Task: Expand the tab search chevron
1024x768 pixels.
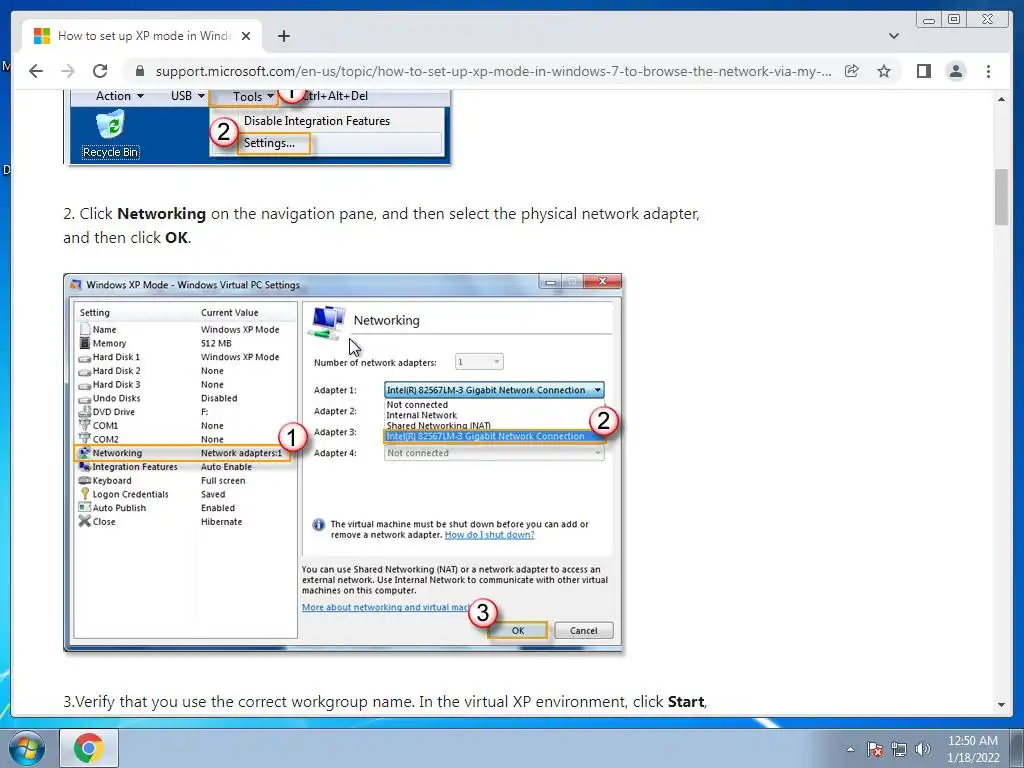Action: [893, 36]
